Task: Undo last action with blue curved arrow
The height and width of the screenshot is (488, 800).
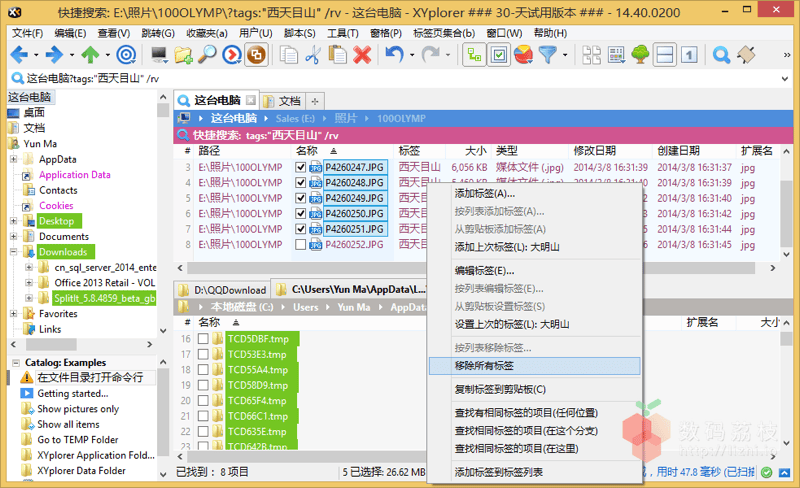Action: click(x=394, y=55)
